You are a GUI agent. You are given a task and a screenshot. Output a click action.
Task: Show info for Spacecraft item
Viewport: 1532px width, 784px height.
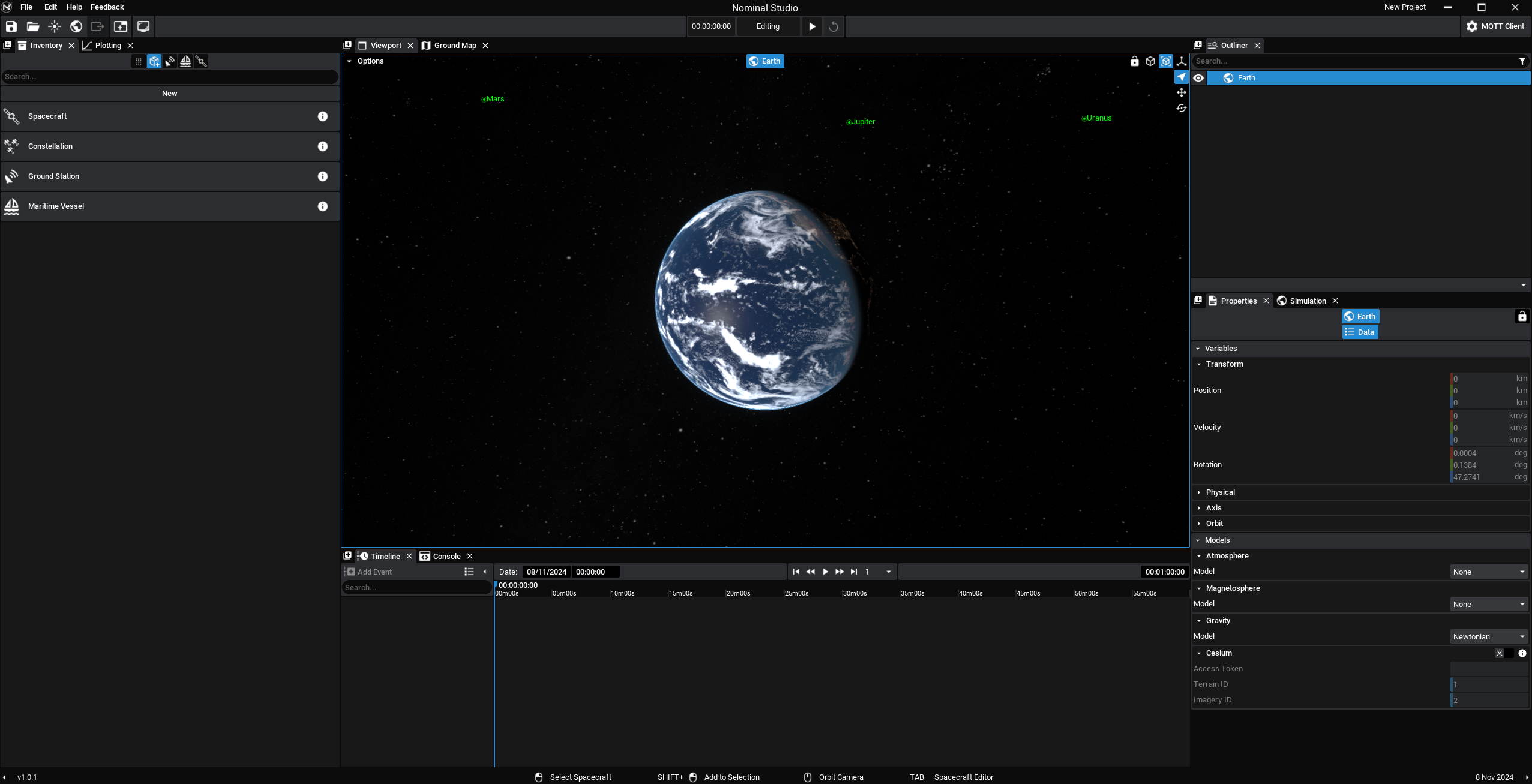[x=323, y=116]
